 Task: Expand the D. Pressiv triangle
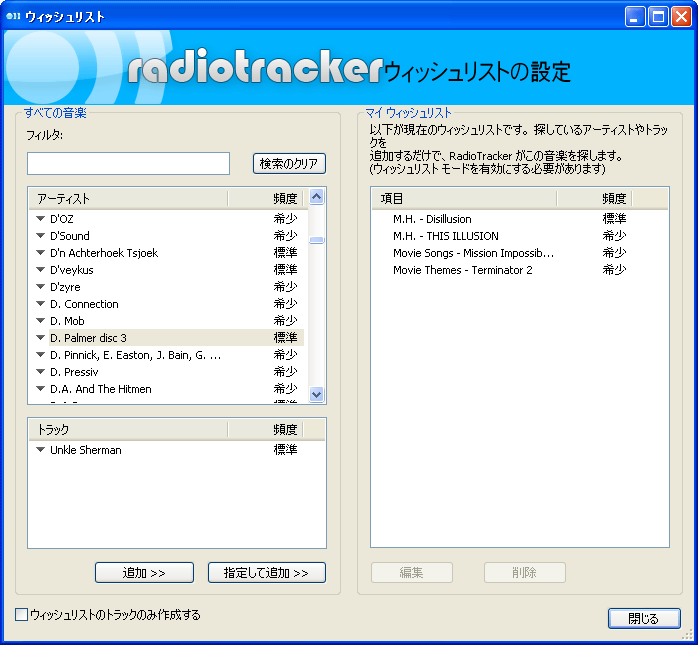(x=41, y=372)
